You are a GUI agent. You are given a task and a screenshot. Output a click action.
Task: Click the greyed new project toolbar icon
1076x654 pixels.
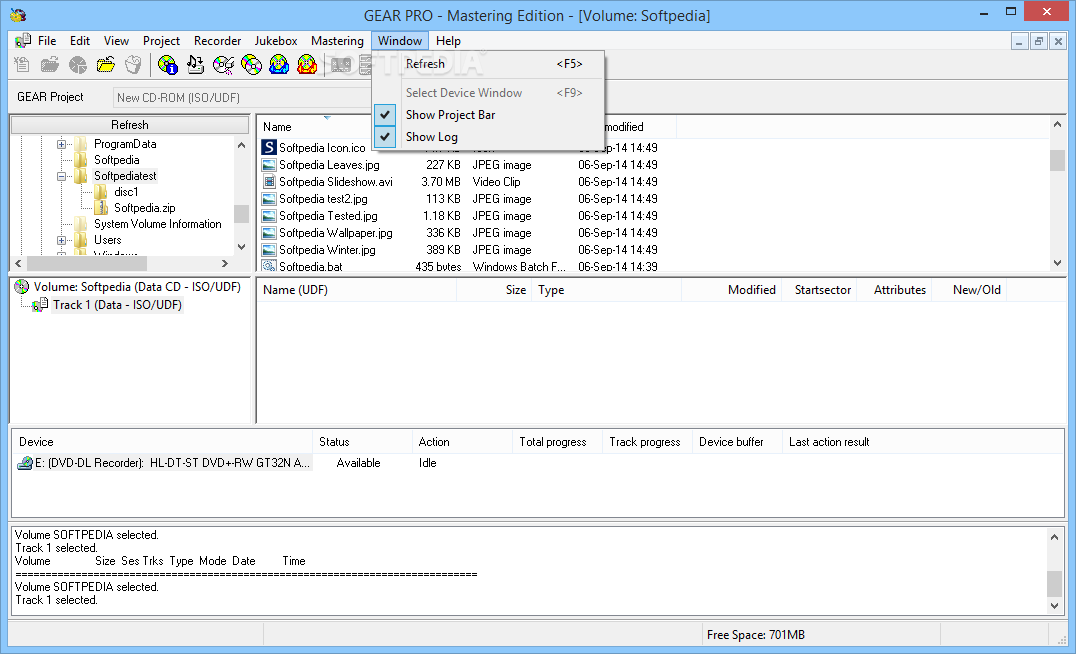(x=22, y=65)
